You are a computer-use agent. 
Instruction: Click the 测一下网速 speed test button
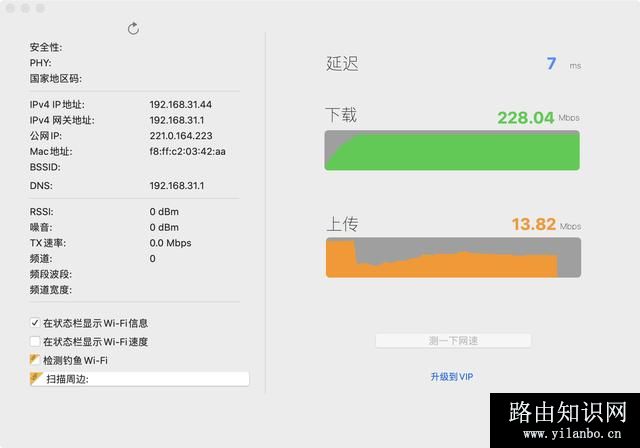[x=453, y=340]
